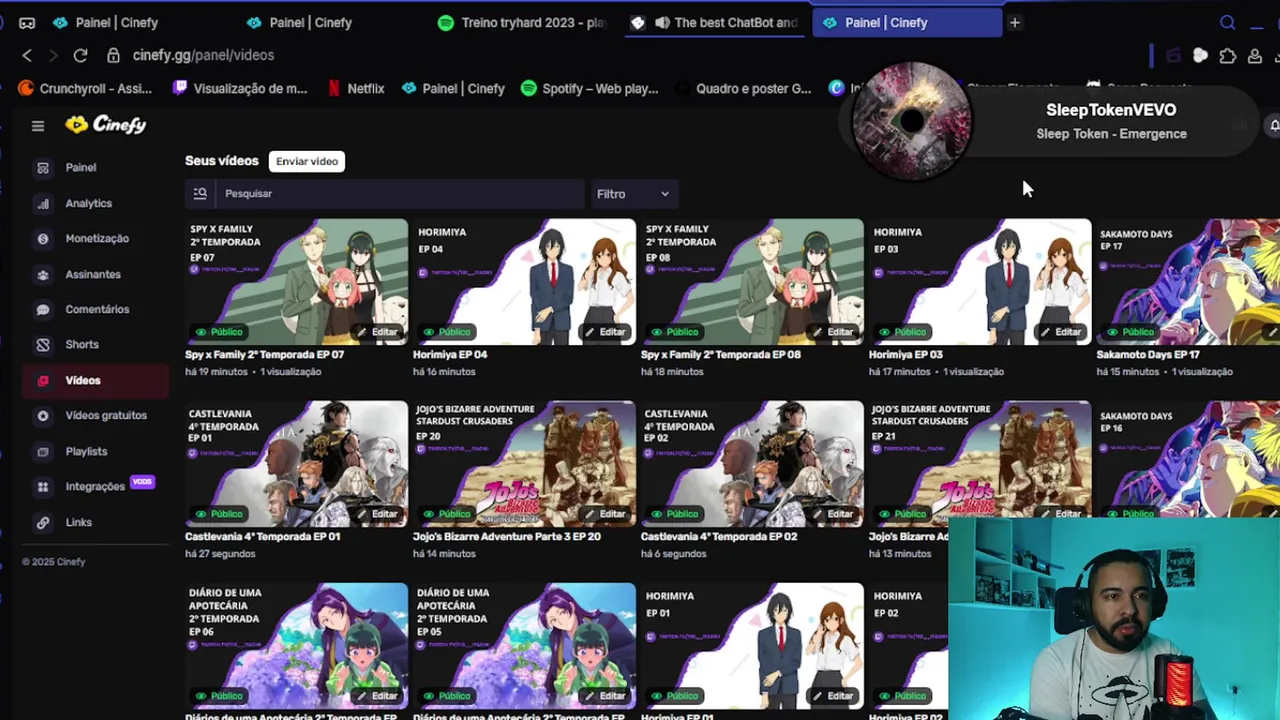Click the Painel sidebar icon

[43, 168]
